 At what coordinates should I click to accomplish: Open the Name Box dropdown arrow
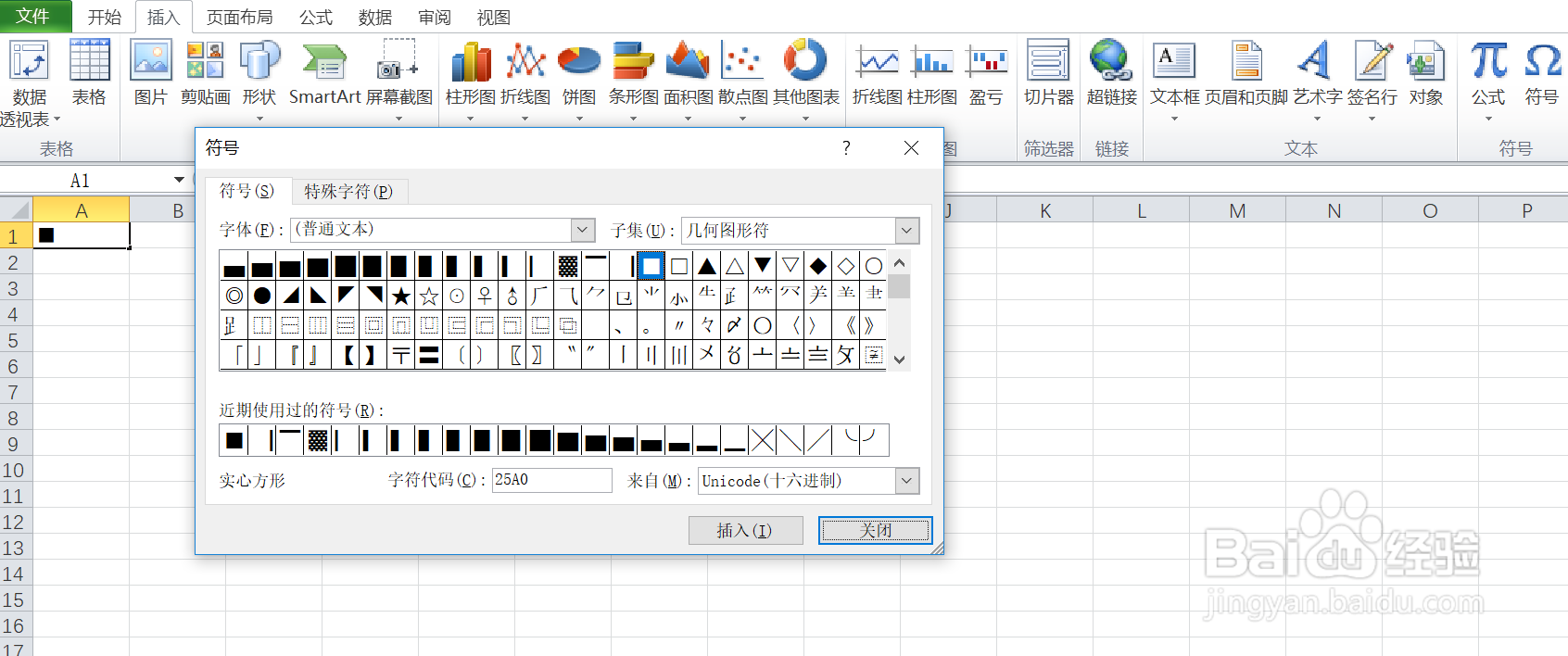tap(179, 180)
